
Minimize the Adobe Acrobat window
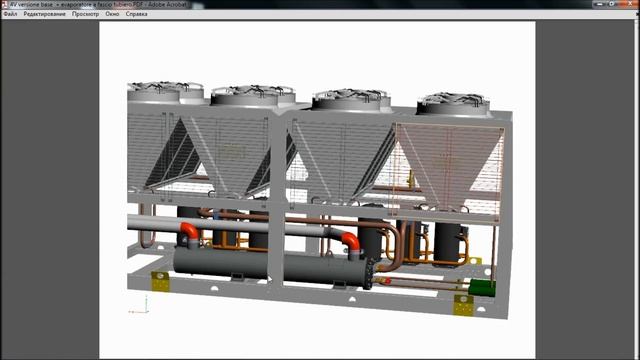click(600, 4)
